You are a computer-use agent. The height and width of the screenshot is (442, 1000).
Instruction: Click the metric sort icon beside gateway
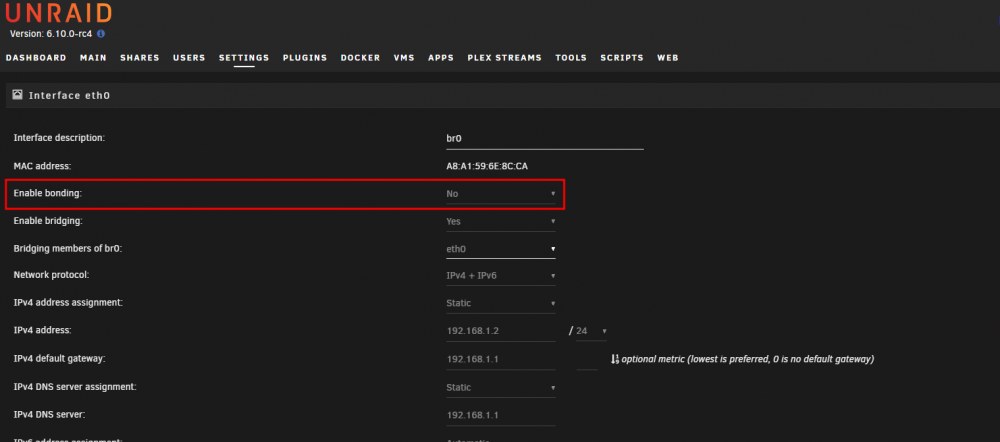615,359
